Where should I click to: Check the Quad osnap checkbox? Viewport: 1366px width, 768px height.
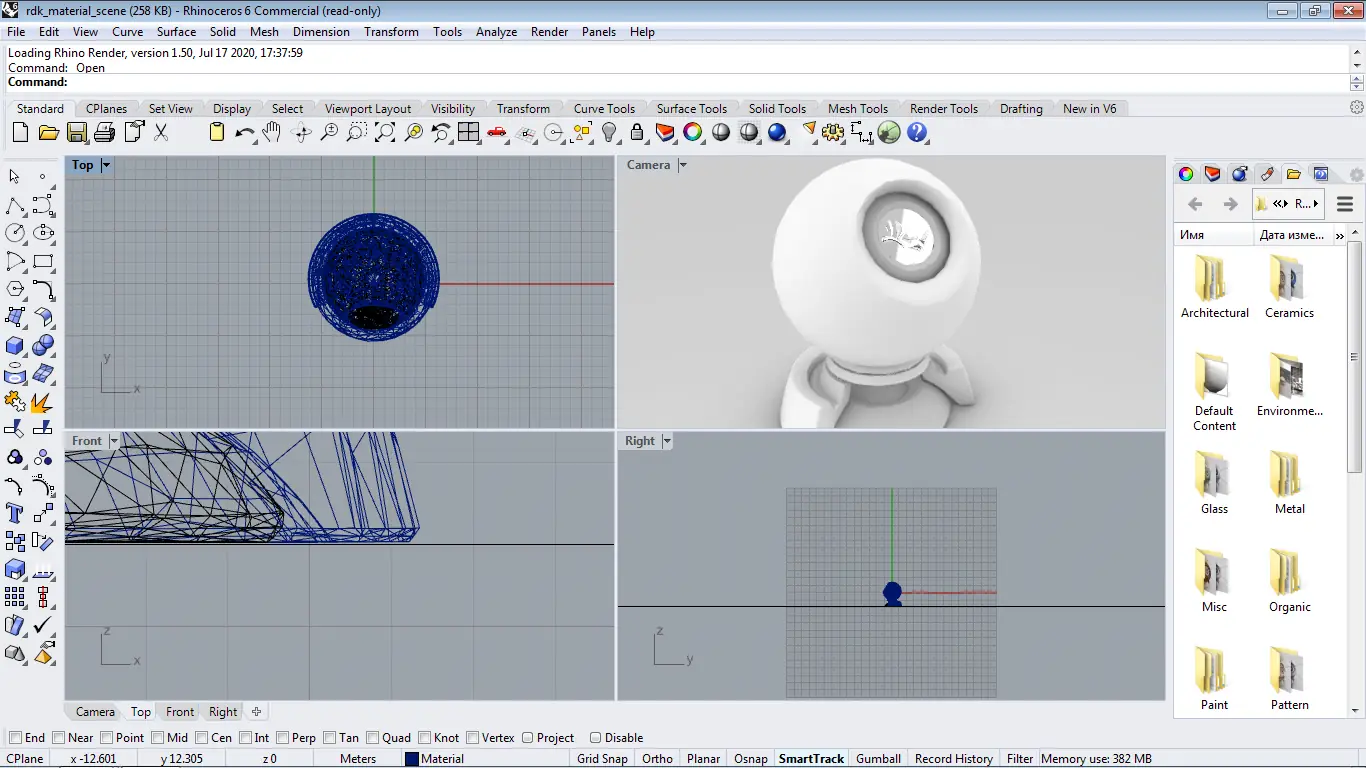(373, 738)
